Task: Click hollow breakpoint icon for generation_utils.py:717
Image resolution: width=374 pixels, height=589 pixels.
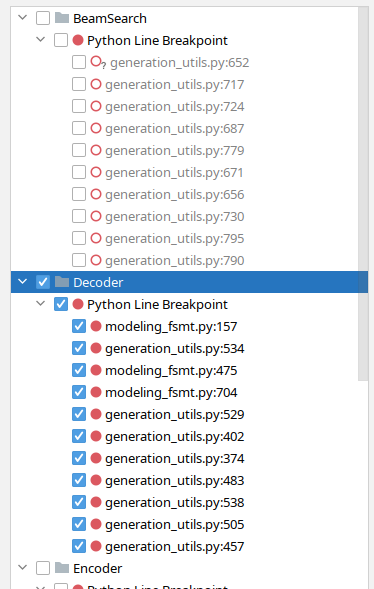Action: (x=96, y=84)
